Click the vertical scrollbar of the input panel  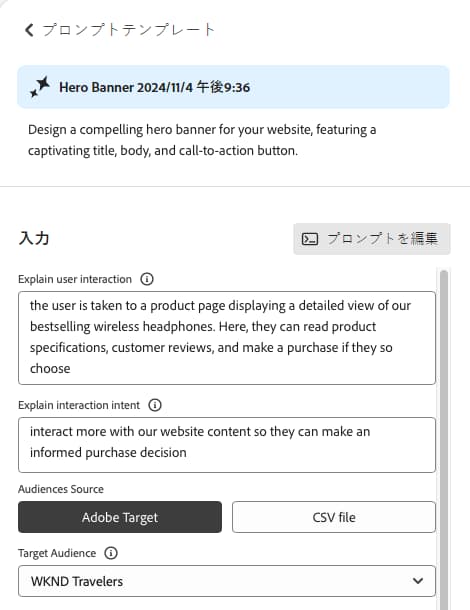444,439
